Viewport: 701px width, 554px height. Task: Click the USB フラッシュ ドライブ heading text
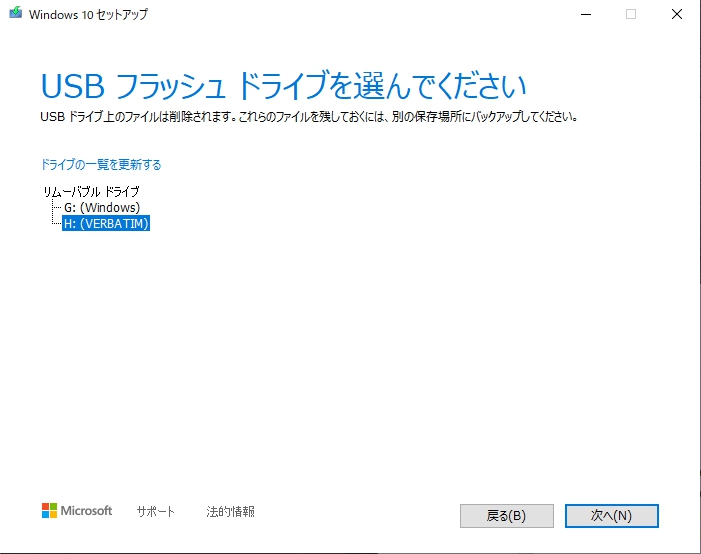tap(283, 86)
